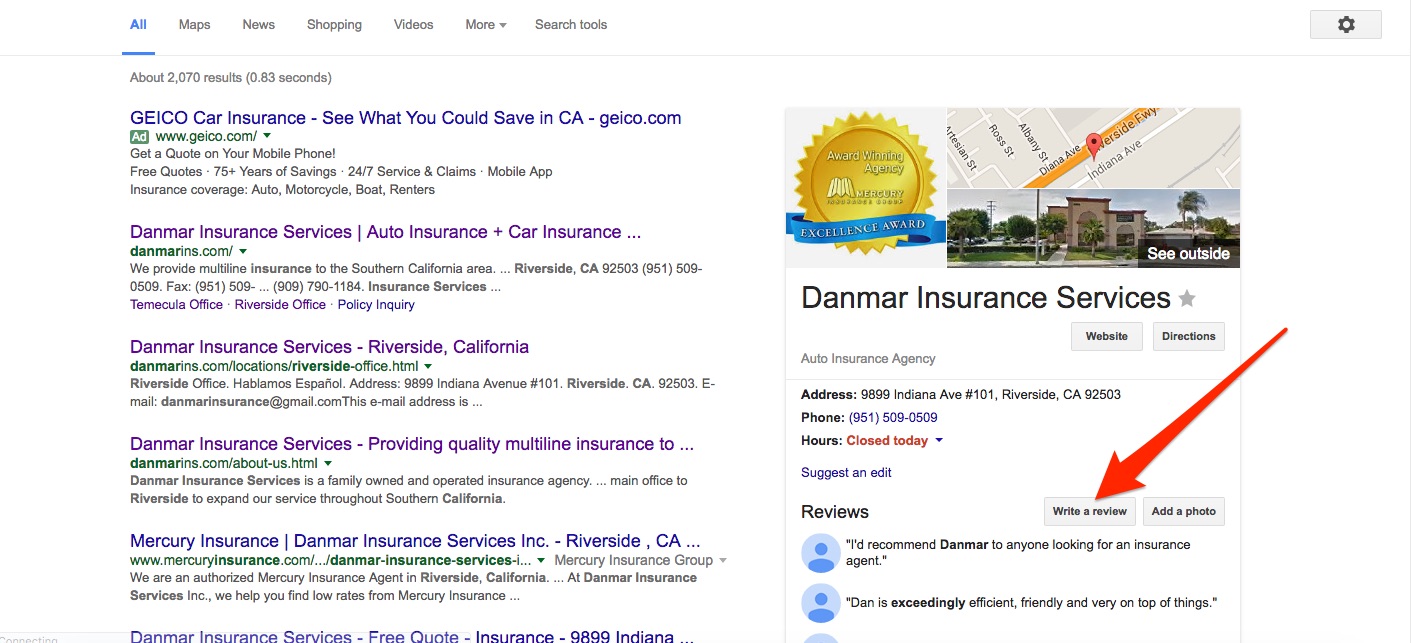The height and width of the screenshot is (643, 1411).
Task: Click the Write a review button
Action: 1089,511
